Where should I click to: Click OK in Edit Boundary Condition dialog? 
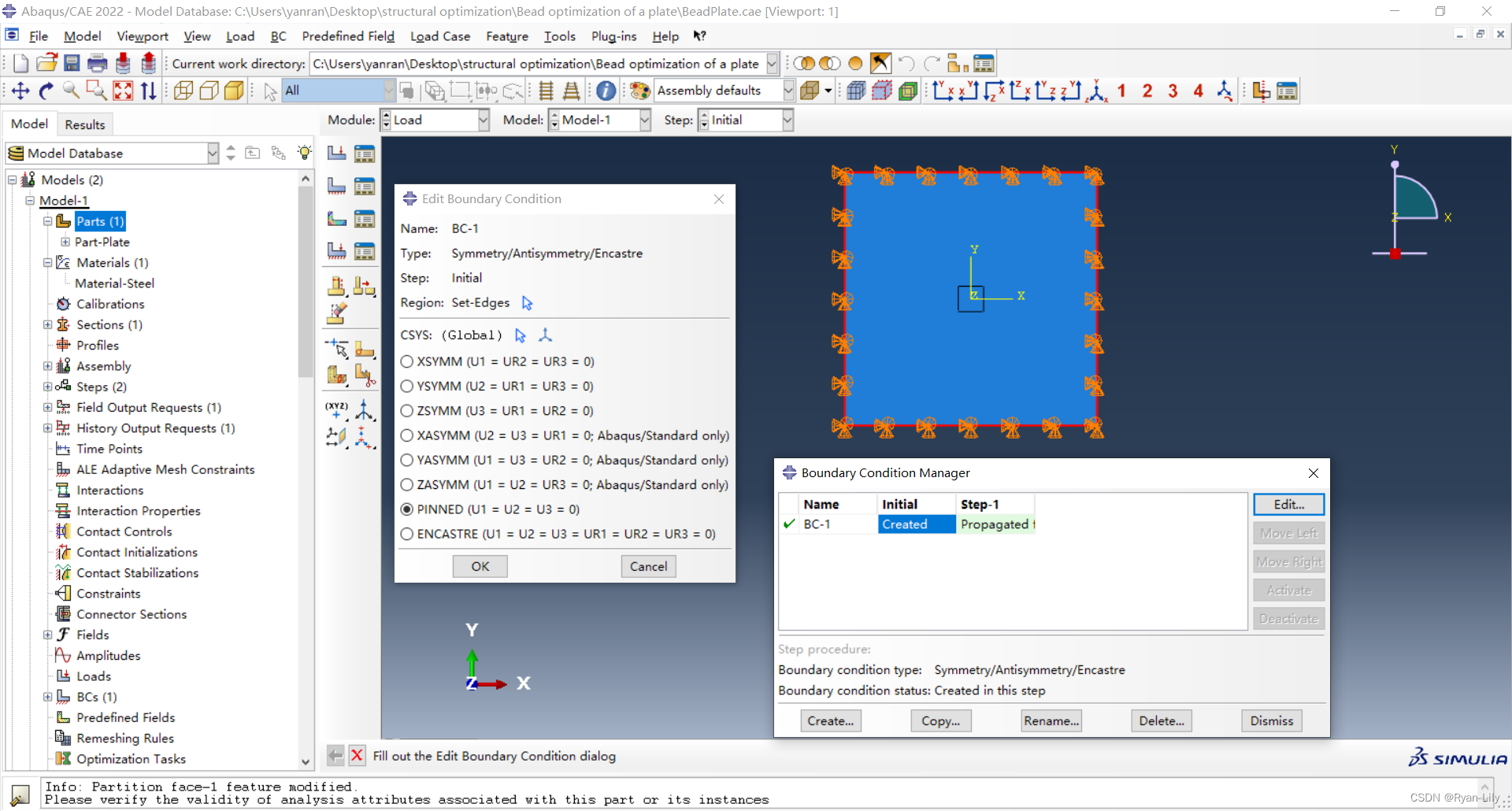click(480, 566)
